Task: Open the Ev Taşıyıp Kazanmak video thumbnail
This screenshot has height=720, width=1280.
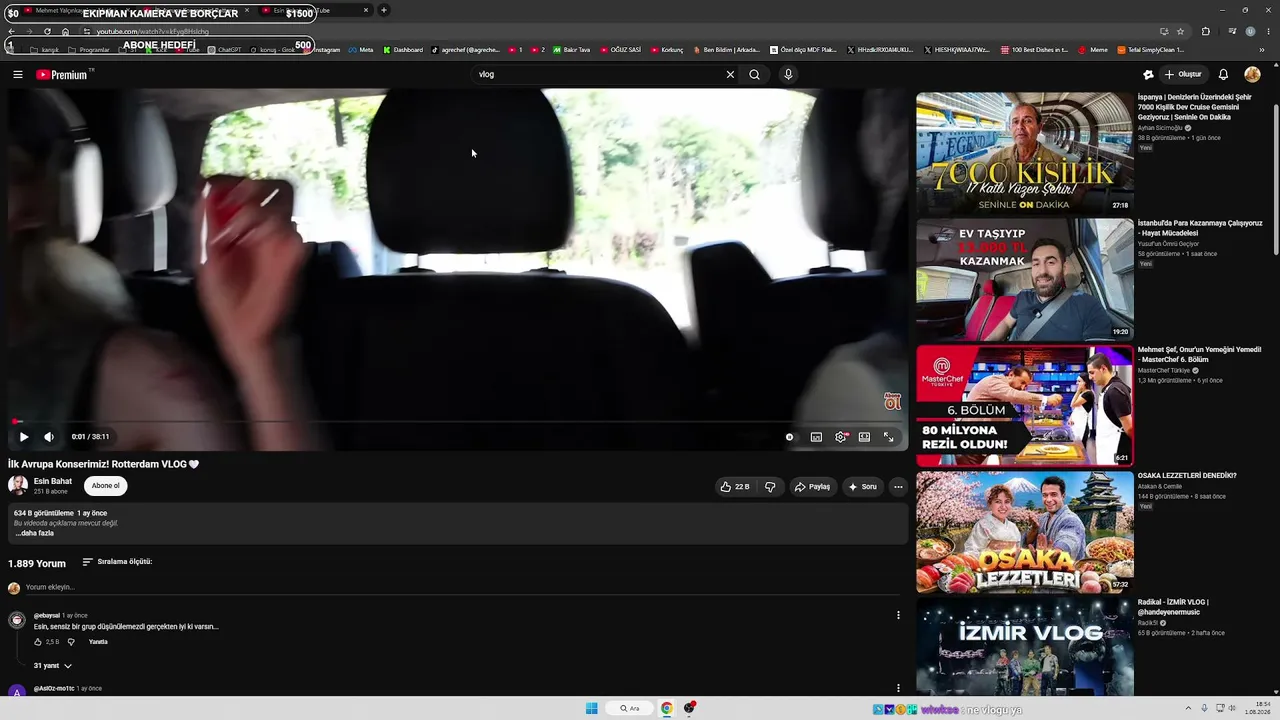Action: coord(1025,279)
